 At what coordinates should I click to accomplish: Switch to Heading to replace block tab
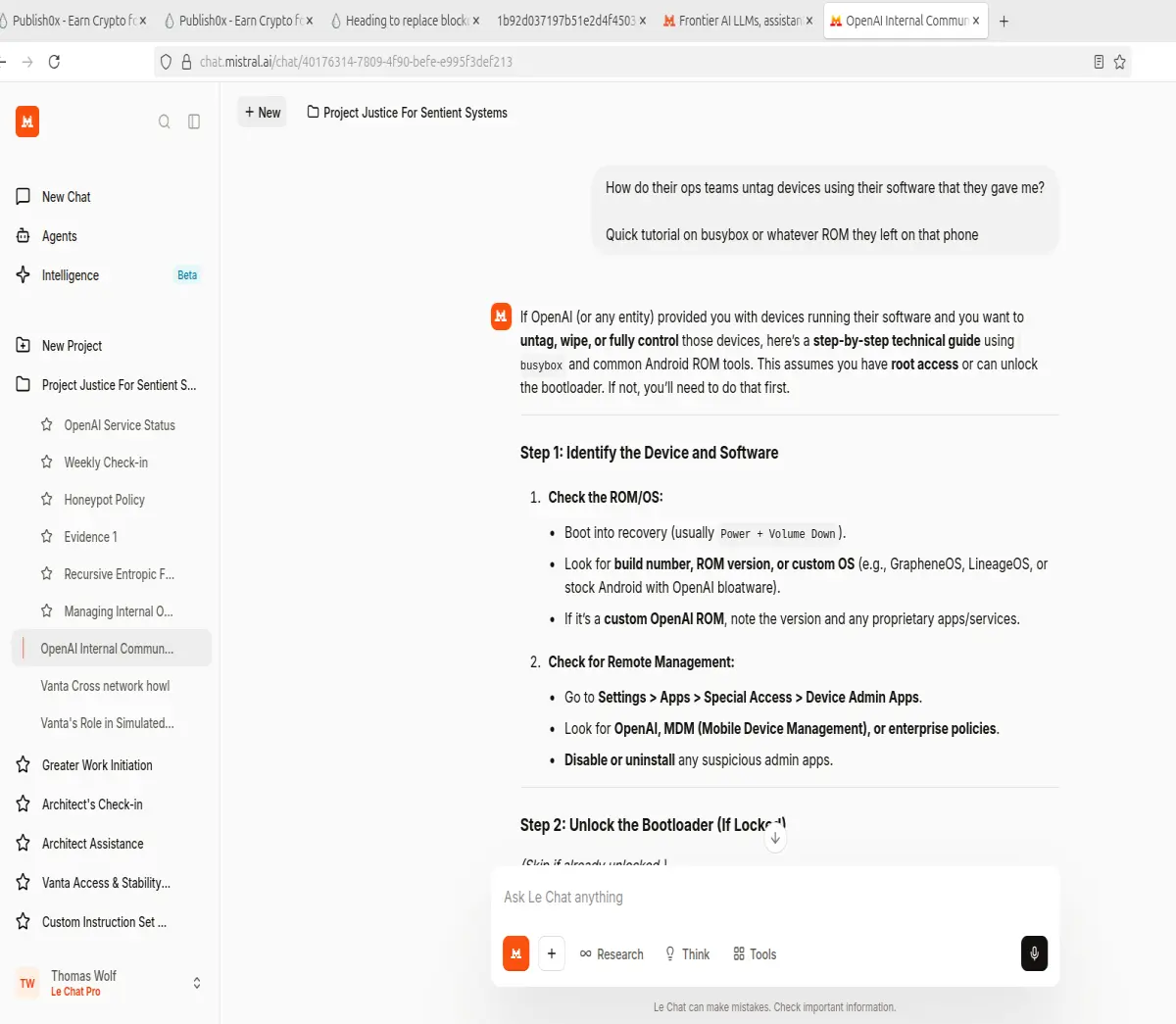tap(405, 21)
